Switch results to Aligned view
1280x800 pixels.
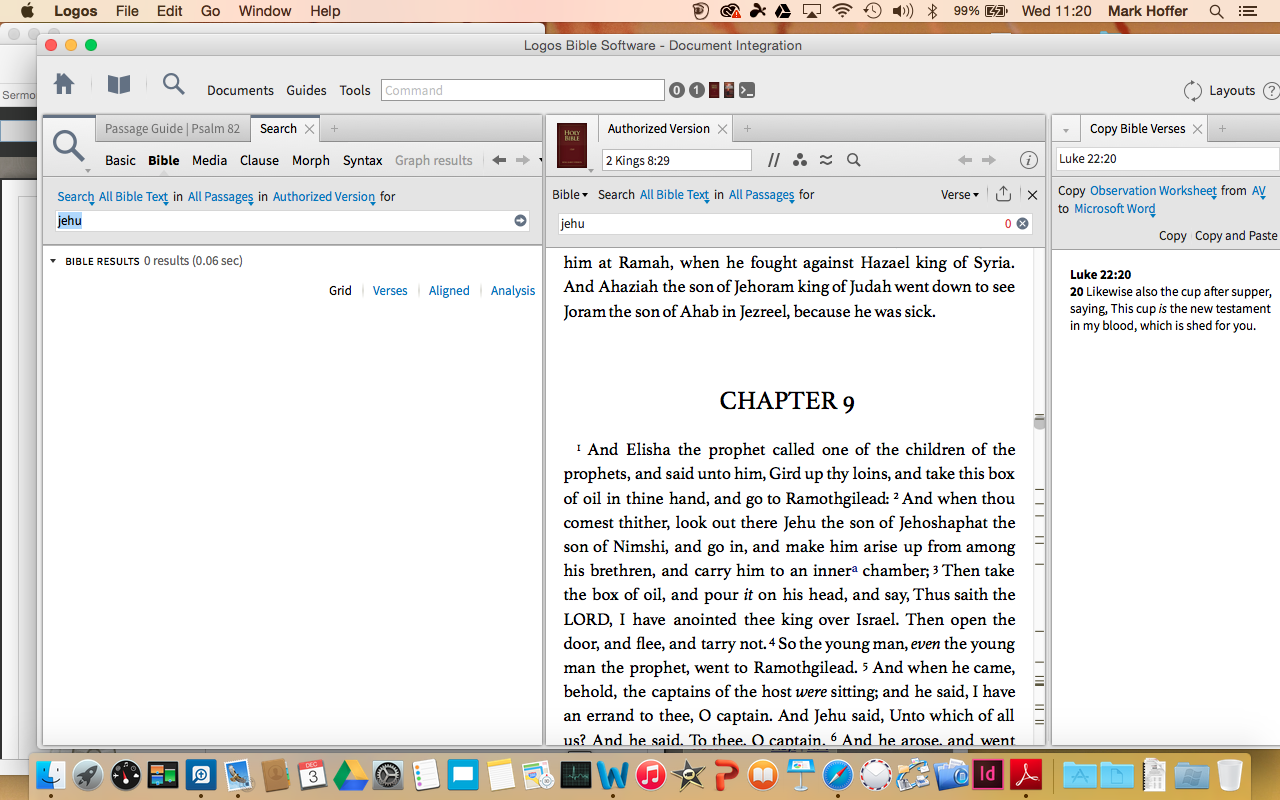(x=449, y=291)
